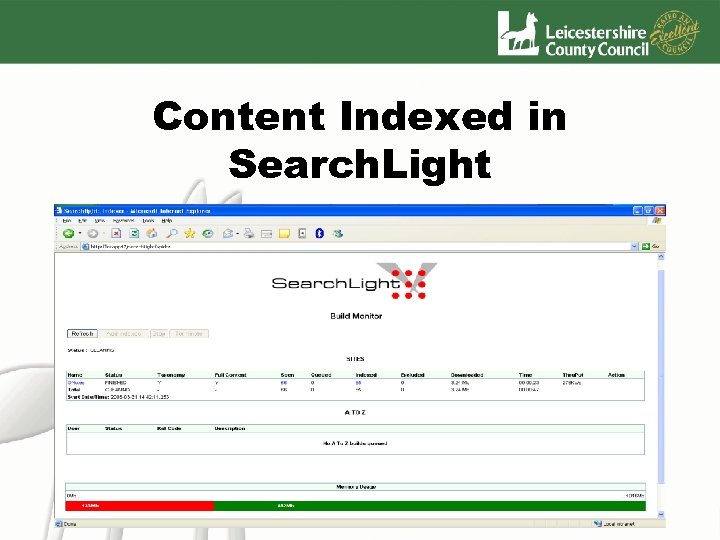Viewport: 720px width, 540px height.
Task: Click the Done page icon in status bar
Action: [59, 523]
